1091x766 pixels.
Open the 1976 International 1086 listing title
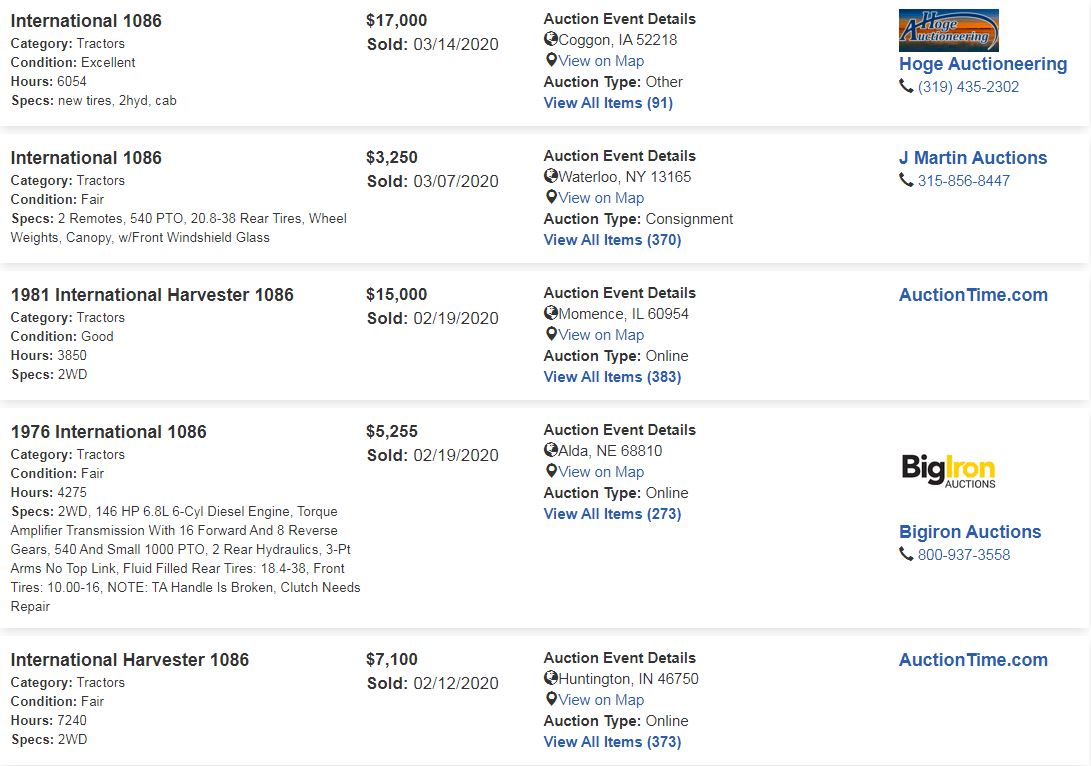point(109,432)
